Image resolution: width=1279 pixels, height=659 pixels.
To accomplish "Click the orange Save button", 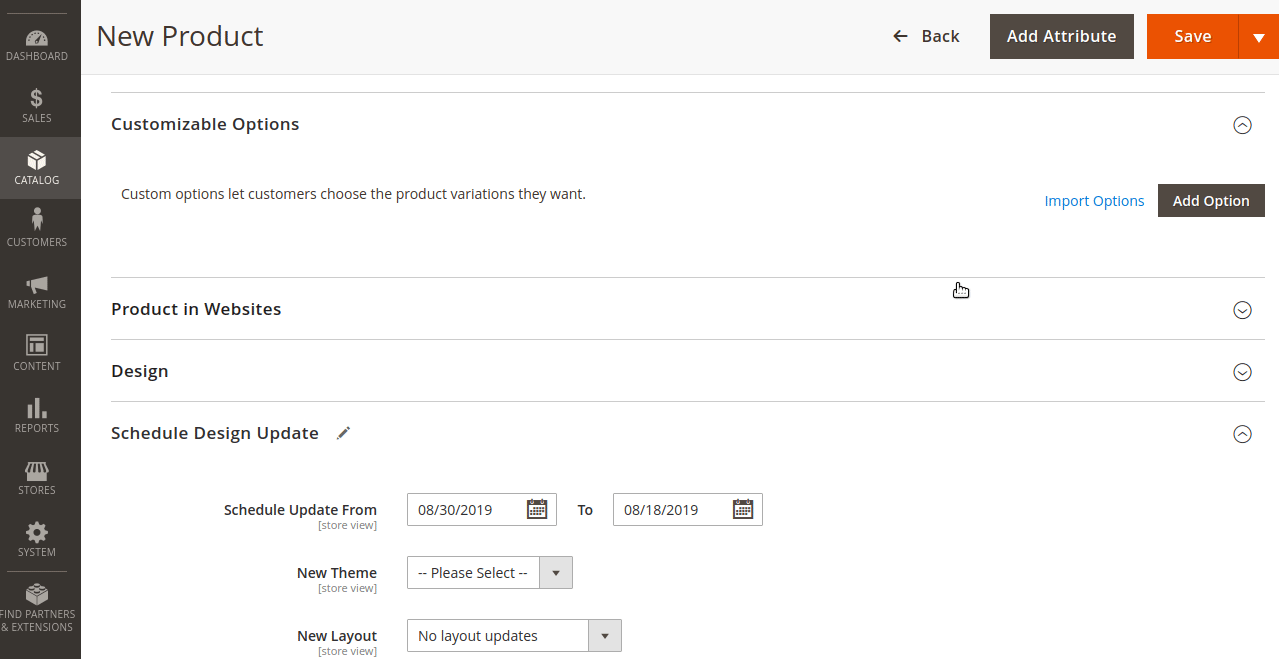I will tap(1192, 36).
